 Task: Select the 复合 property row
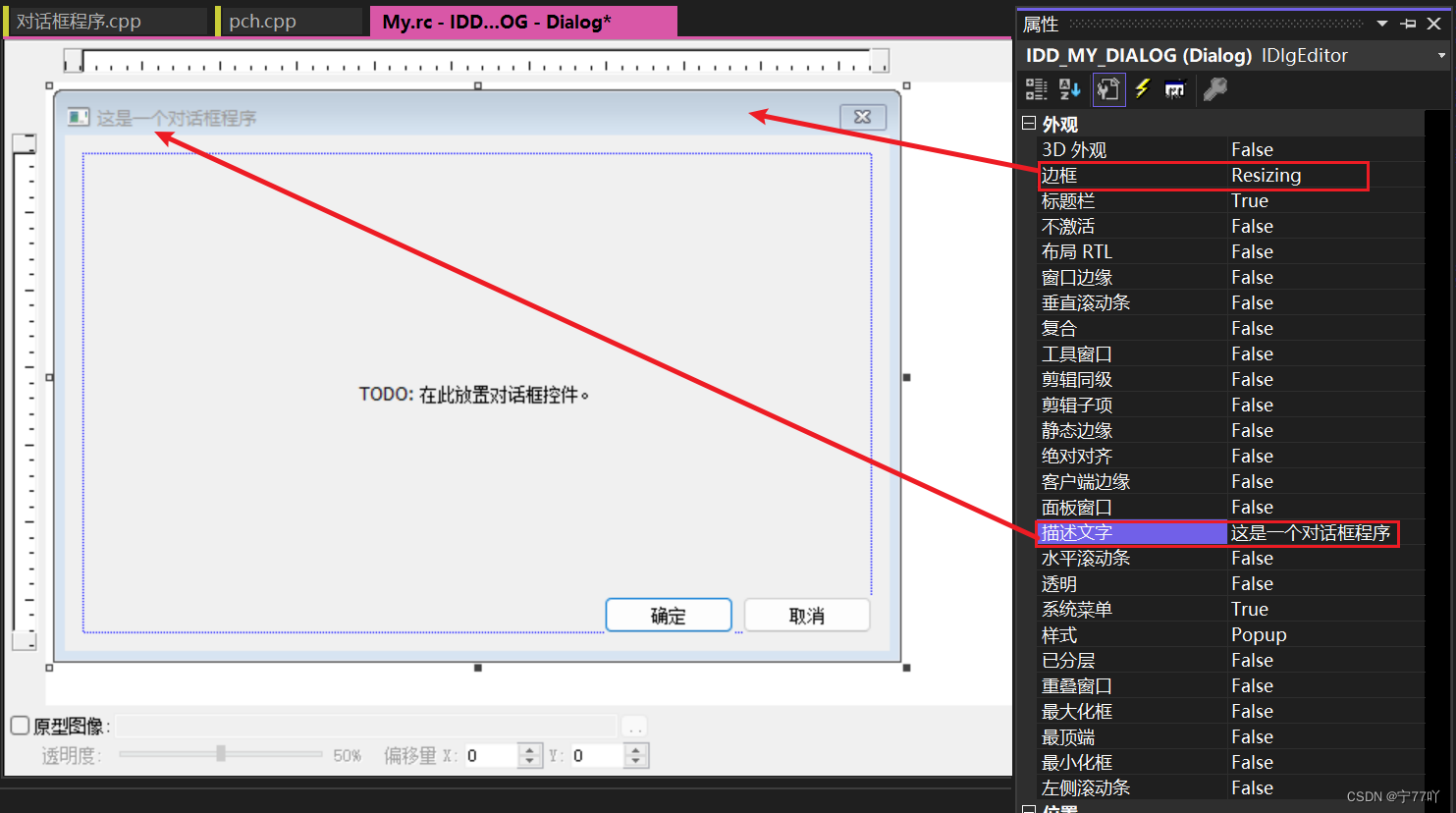point(1231,328)
